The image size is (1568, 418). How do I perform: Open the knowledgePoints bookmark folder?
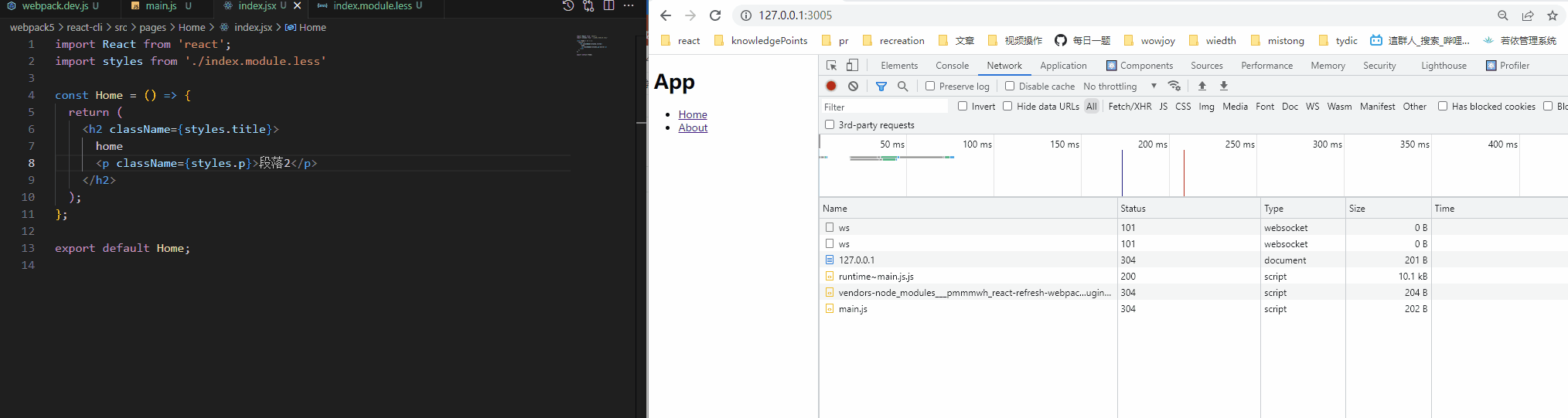(x=761, y=40)
